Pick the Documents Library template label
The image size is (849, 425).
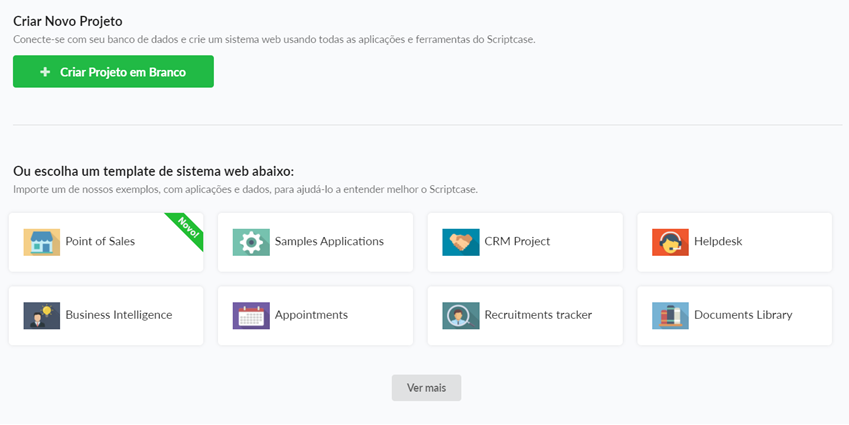pos(743,315)
